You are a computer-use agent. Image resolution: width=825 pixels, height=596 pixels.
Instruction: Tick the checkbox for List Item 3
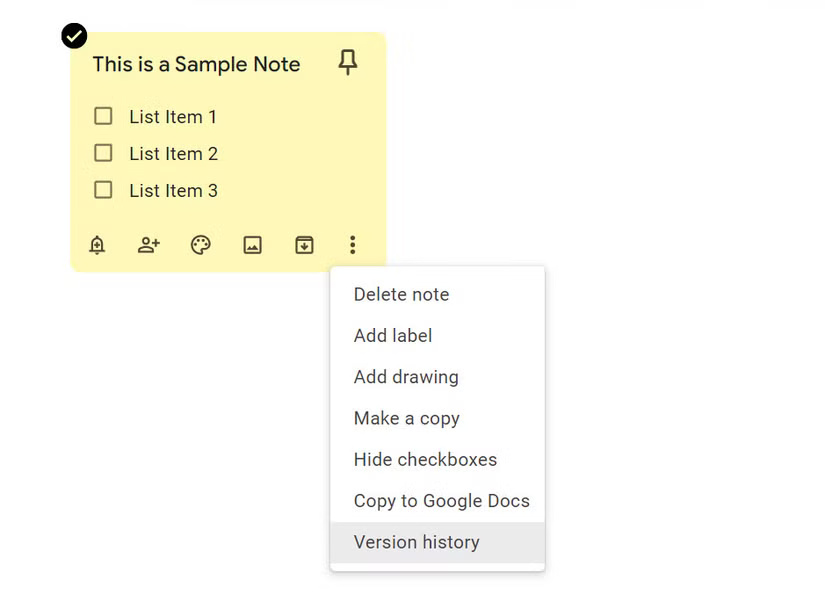tap(103, 190)
